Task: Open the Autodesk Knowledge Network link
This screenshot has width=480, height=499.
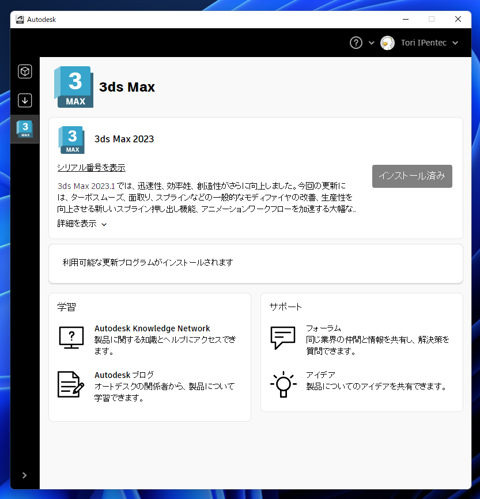Action: coord(152,329)
